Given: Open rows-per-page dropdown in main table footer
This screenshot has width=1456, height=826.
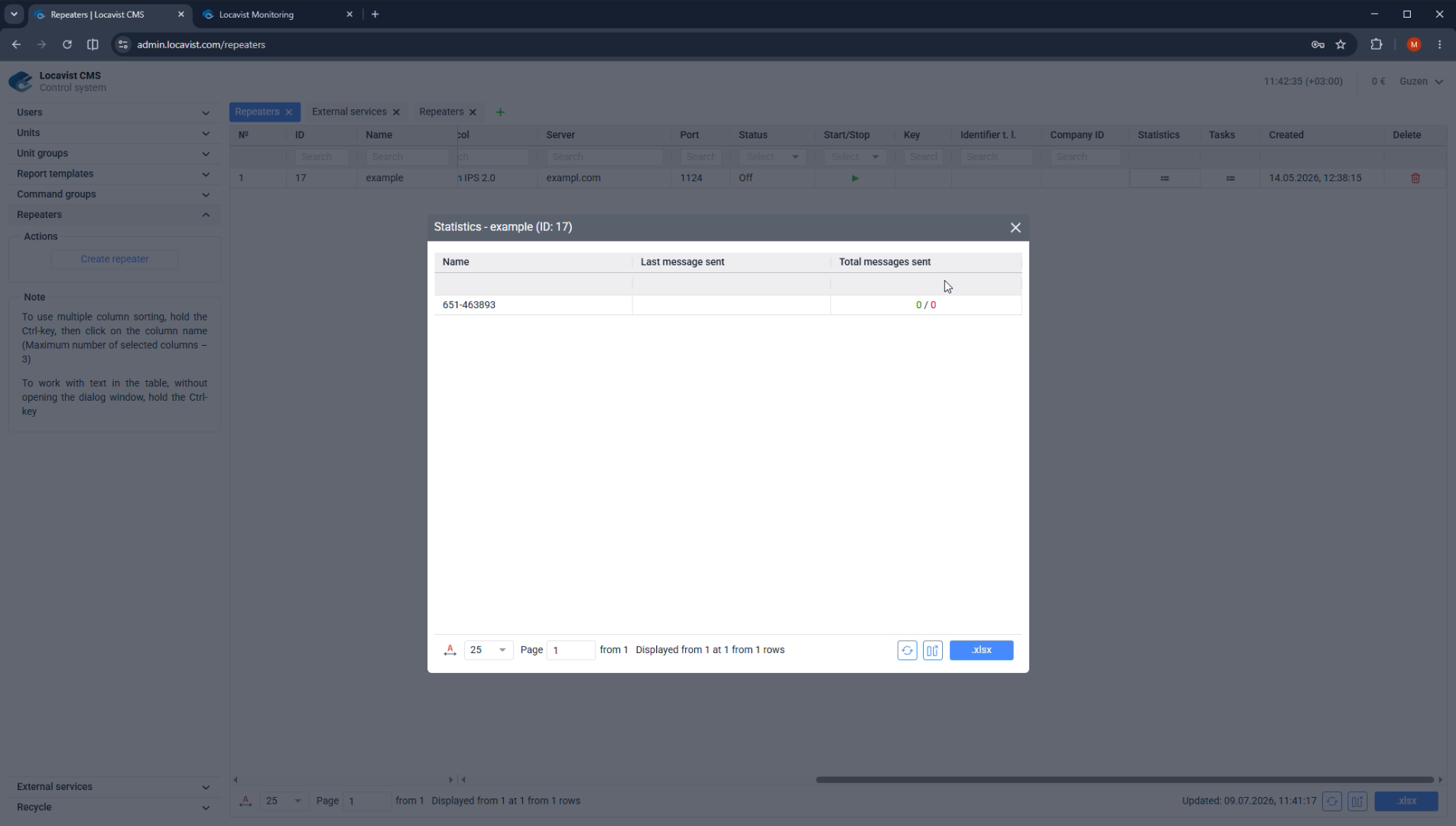Looking at the screenshot, I should click(284, 802).
